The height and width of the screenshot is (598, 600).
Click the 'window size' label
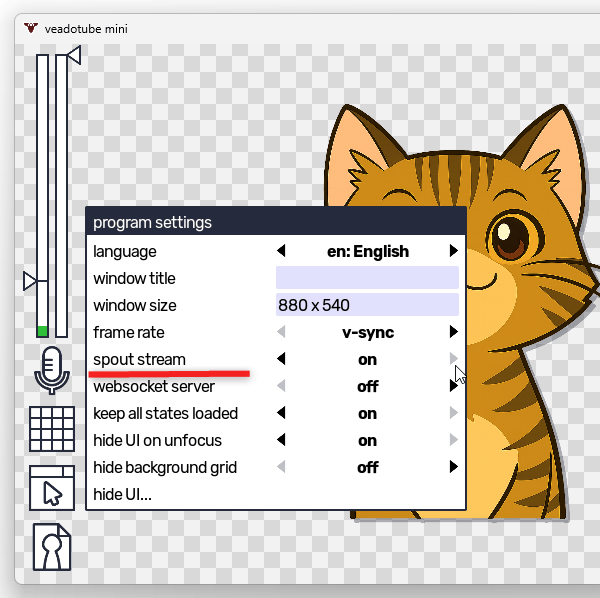pyautogui.click(x=135, y=305)
